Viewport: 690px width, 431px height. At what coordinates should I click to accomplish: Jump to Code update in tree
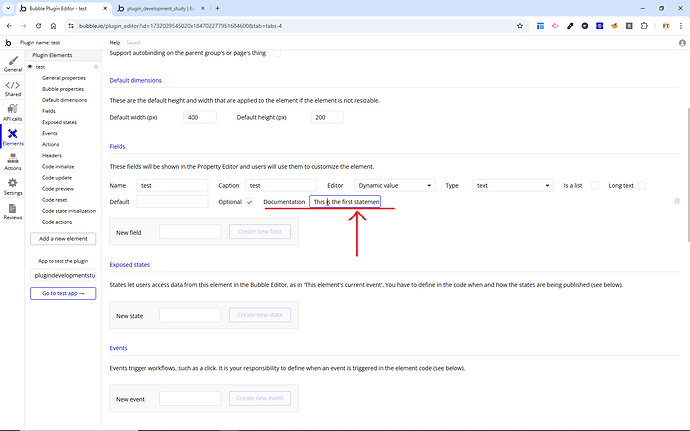click(57, 177)
